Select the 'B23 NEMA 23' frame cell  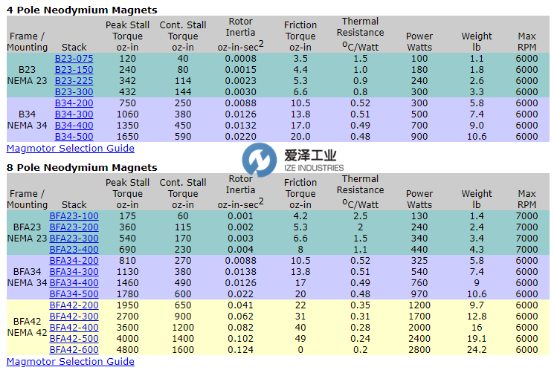(x=27, y=75)
